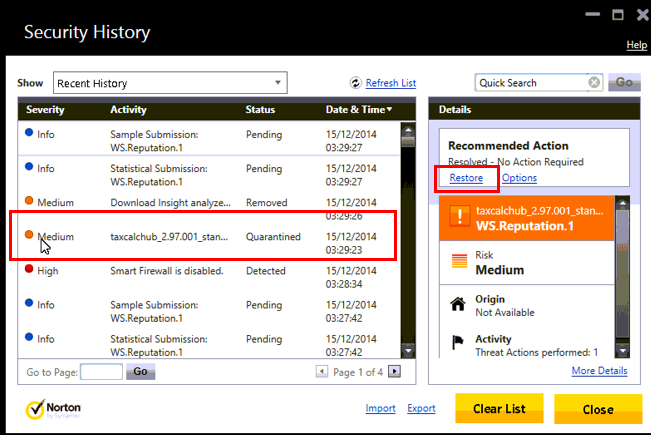
Task: Click the Refresh List circular arrows icon
Action: tap(355, 83)
